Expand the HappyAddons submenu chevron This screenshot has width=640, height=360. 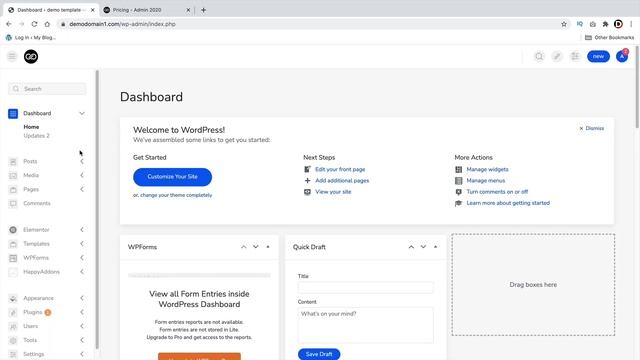coord(82,272)
